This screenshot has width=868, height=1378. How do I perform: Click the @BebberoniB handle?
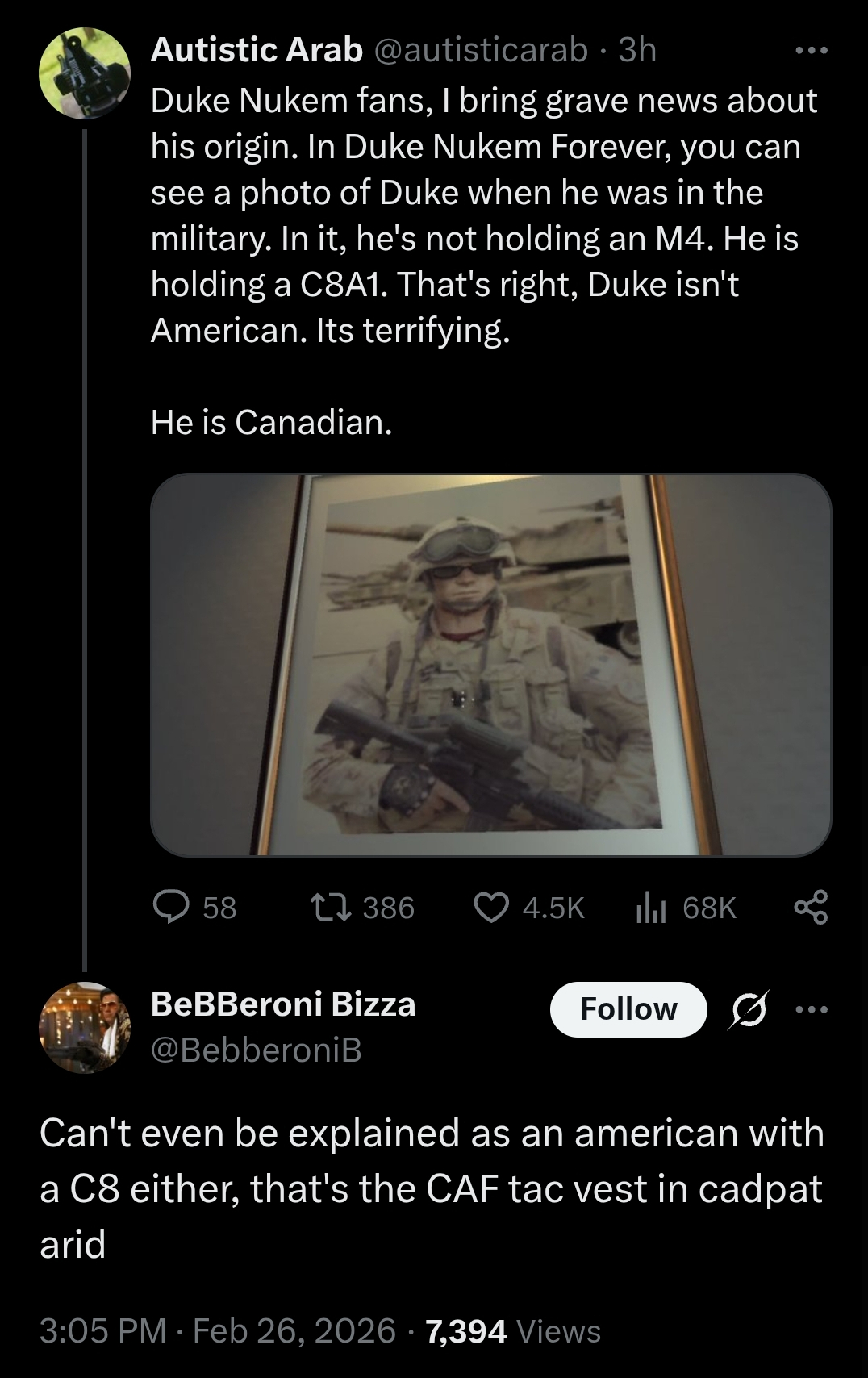point(256,1050)
